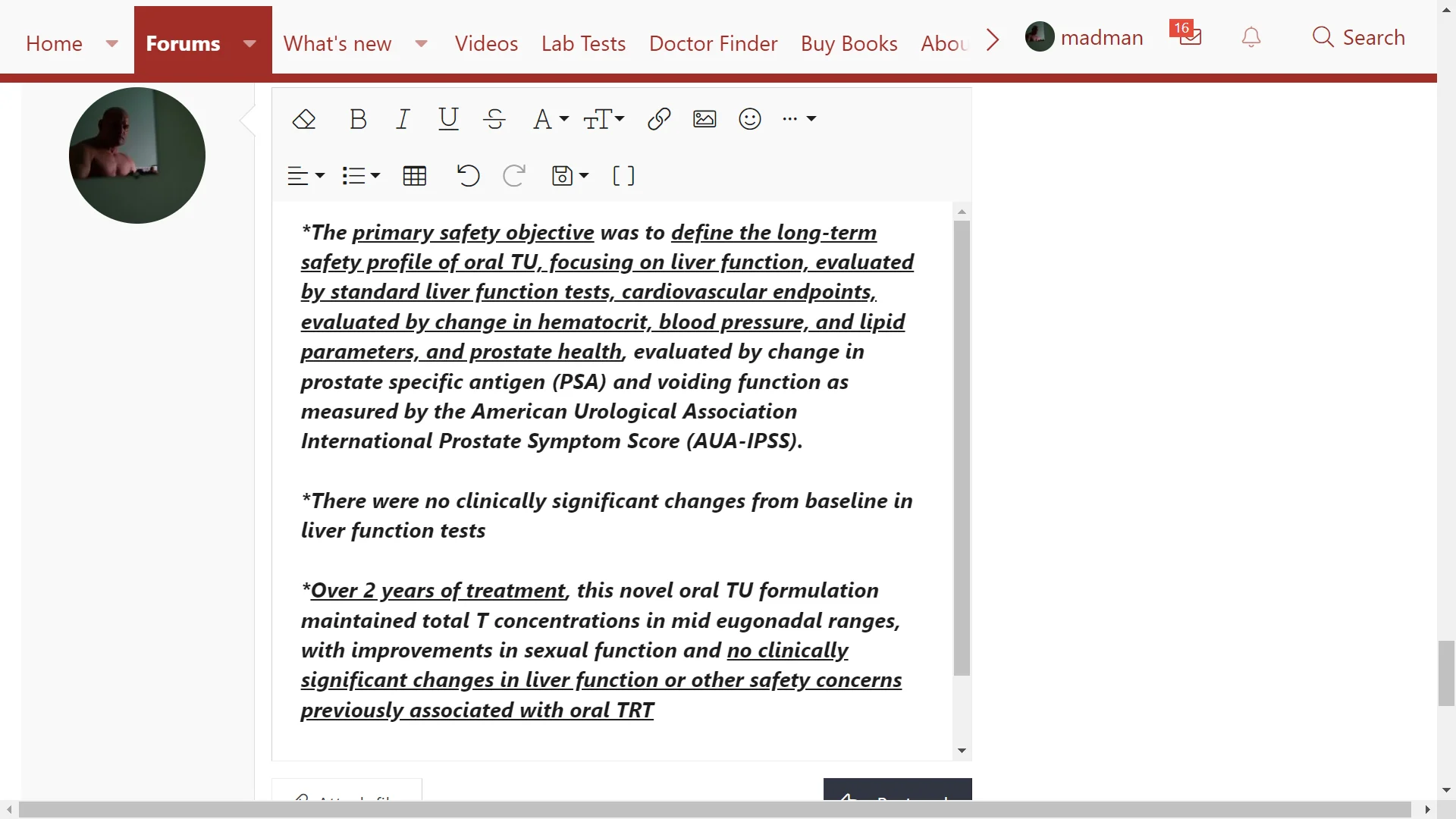Toggle BB code mode brackets icon
The width and height of the screenshot is (1456, 819).
(x=623, y=176)
